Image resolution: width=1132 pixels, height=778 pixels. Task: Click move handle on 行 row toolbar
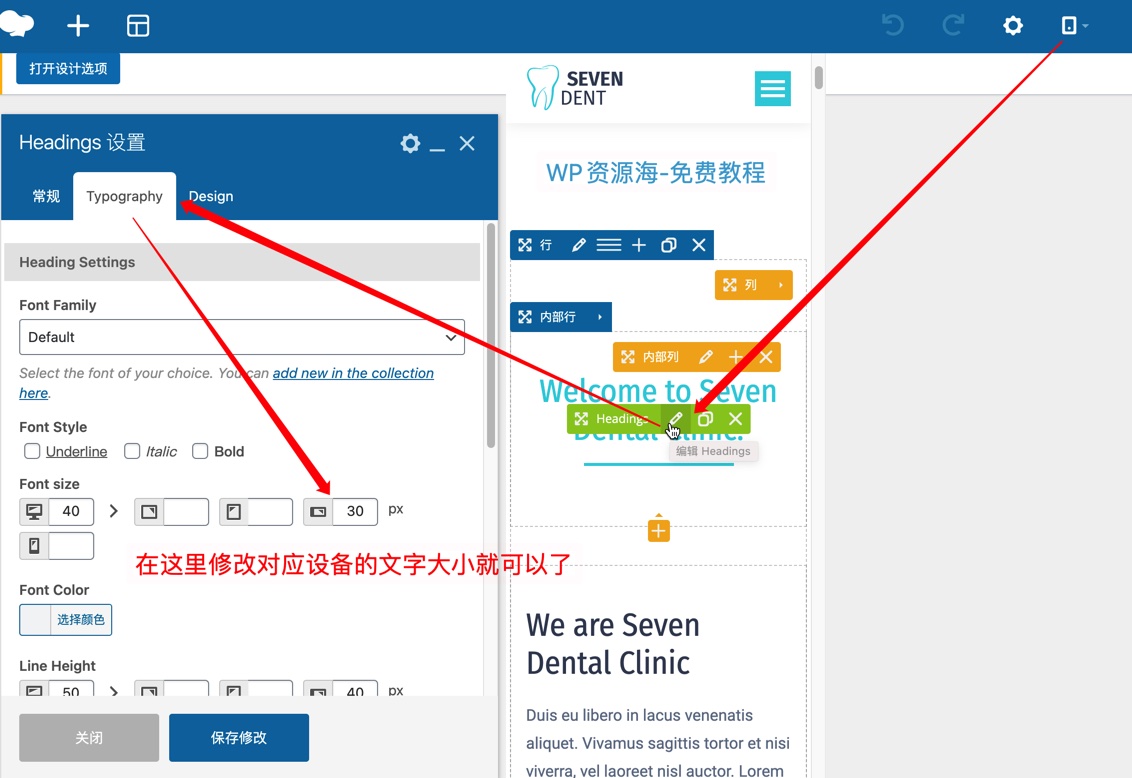click(525, 245)
